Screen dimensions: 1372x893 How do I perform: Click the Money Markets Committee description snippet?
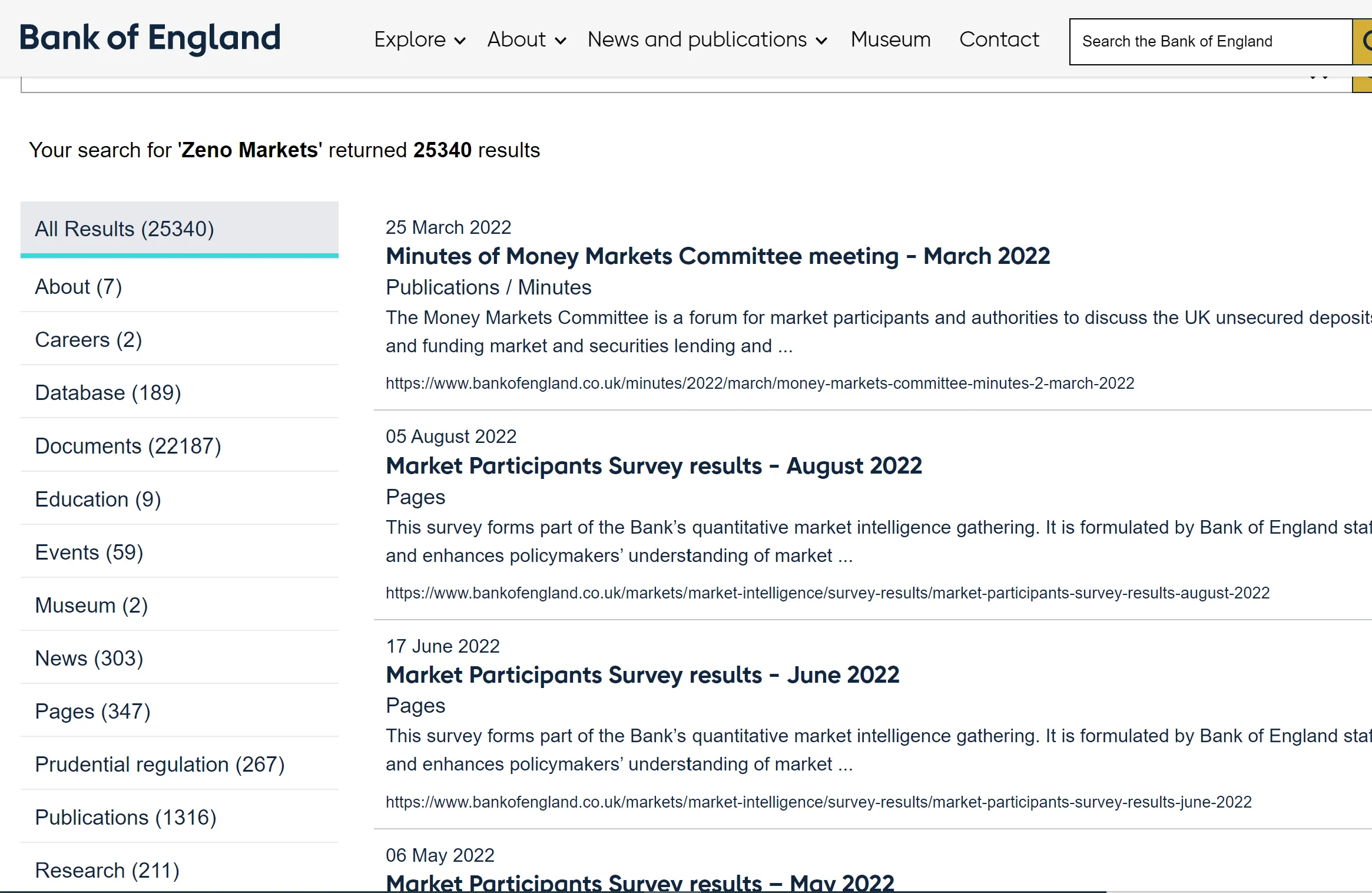click(879, 332)
